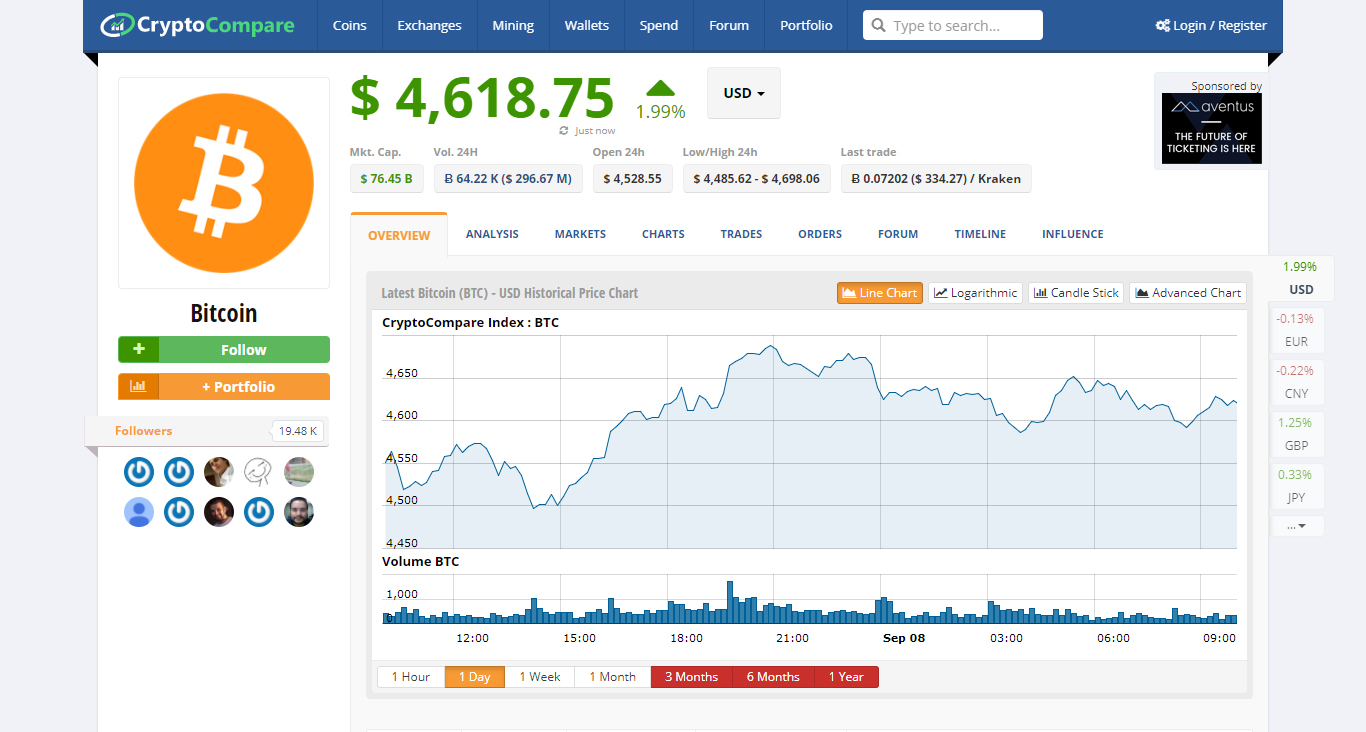Select the 1 Month time range
This screenshot has height=732, width=1366.
[613, 677]
